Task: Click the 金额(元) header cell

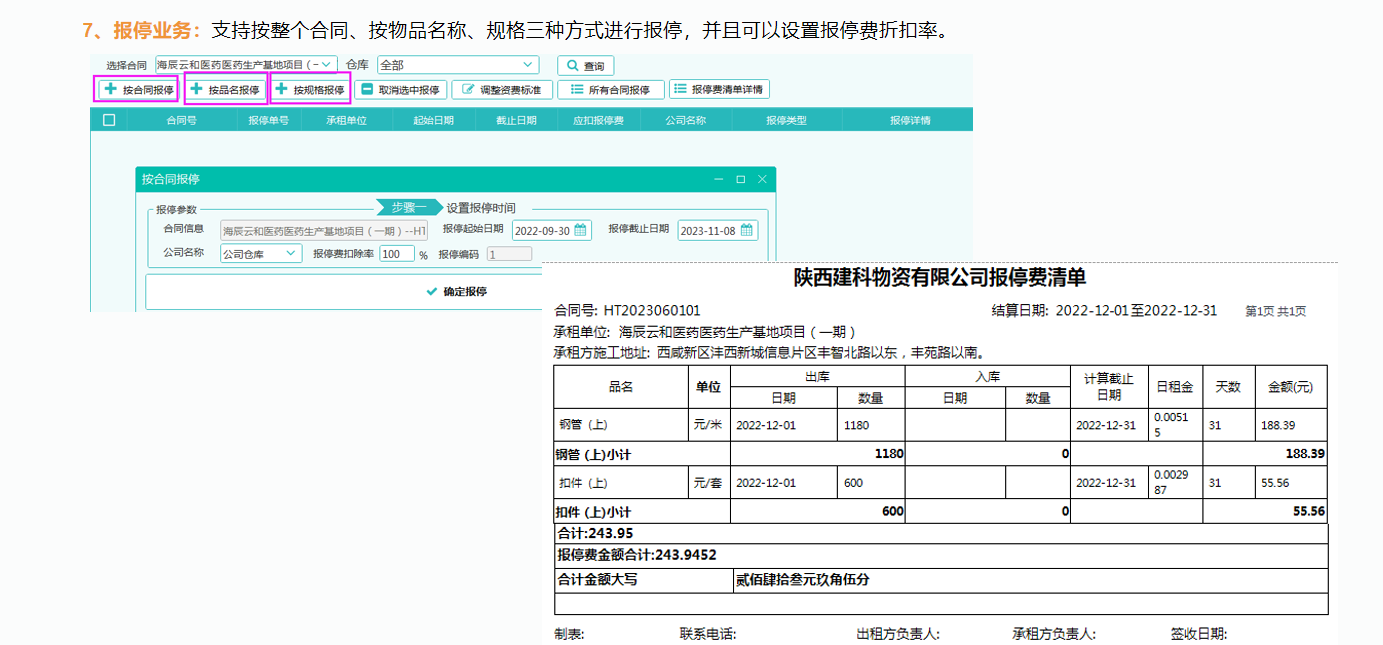Action: click(x=1290, y=387)
